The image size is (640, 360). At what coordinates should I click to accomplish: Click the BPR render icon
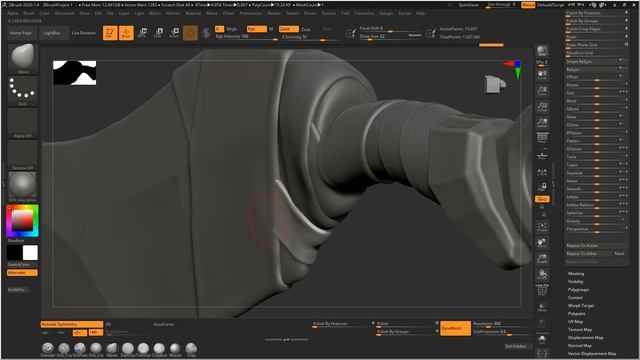542,52
